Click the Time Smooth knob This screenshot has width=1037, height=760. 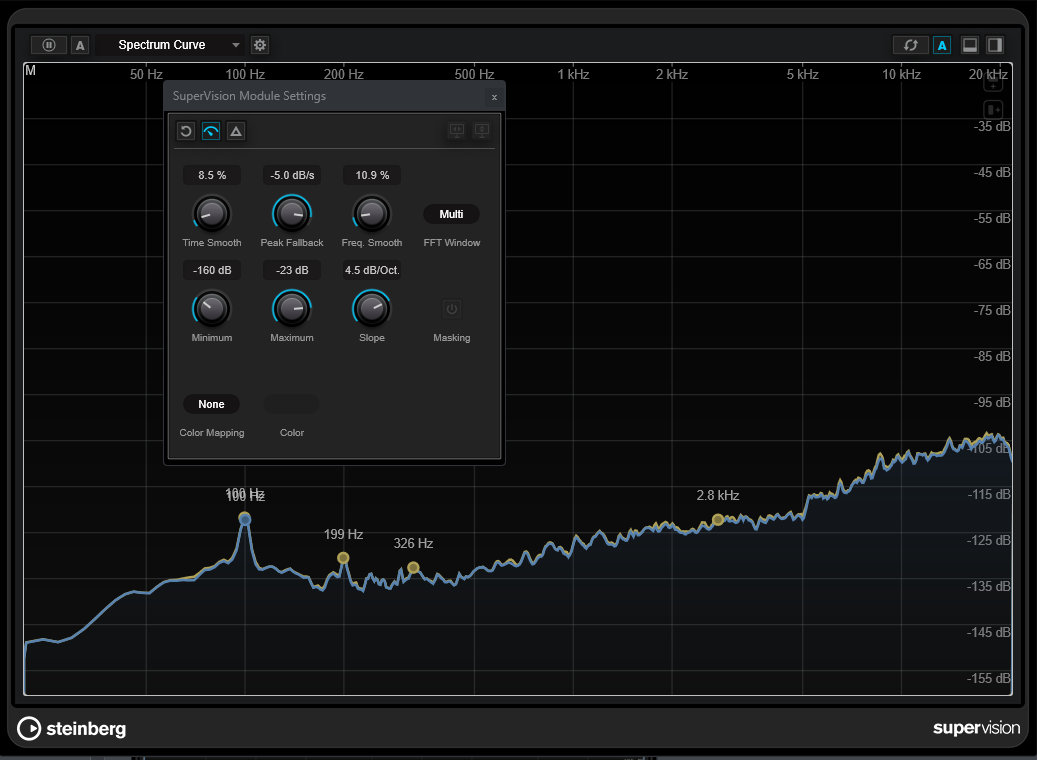point(212,214)
